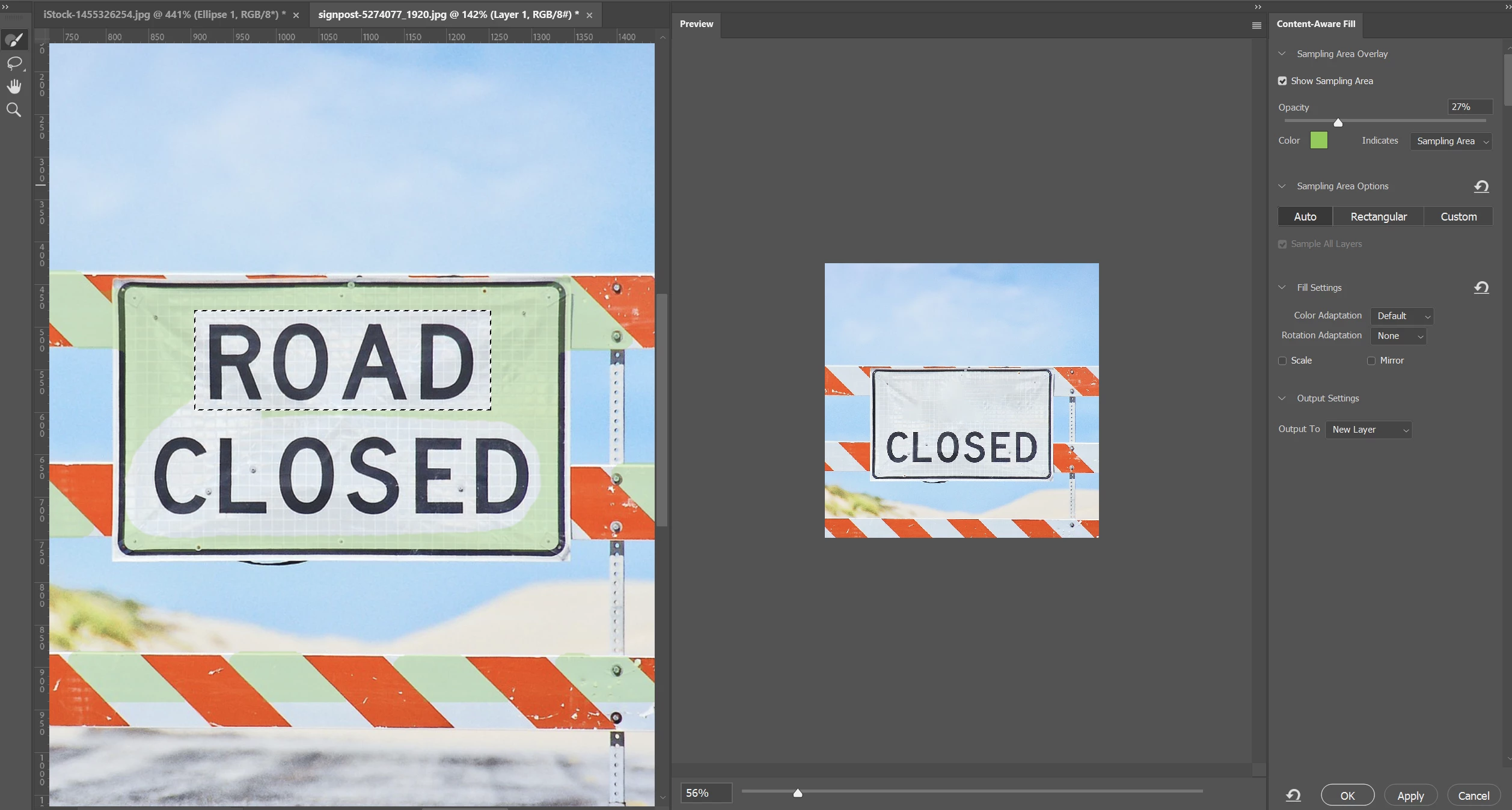Click the Cancel button
This screenshot has height=810, width=1512.
point(1474,796)
